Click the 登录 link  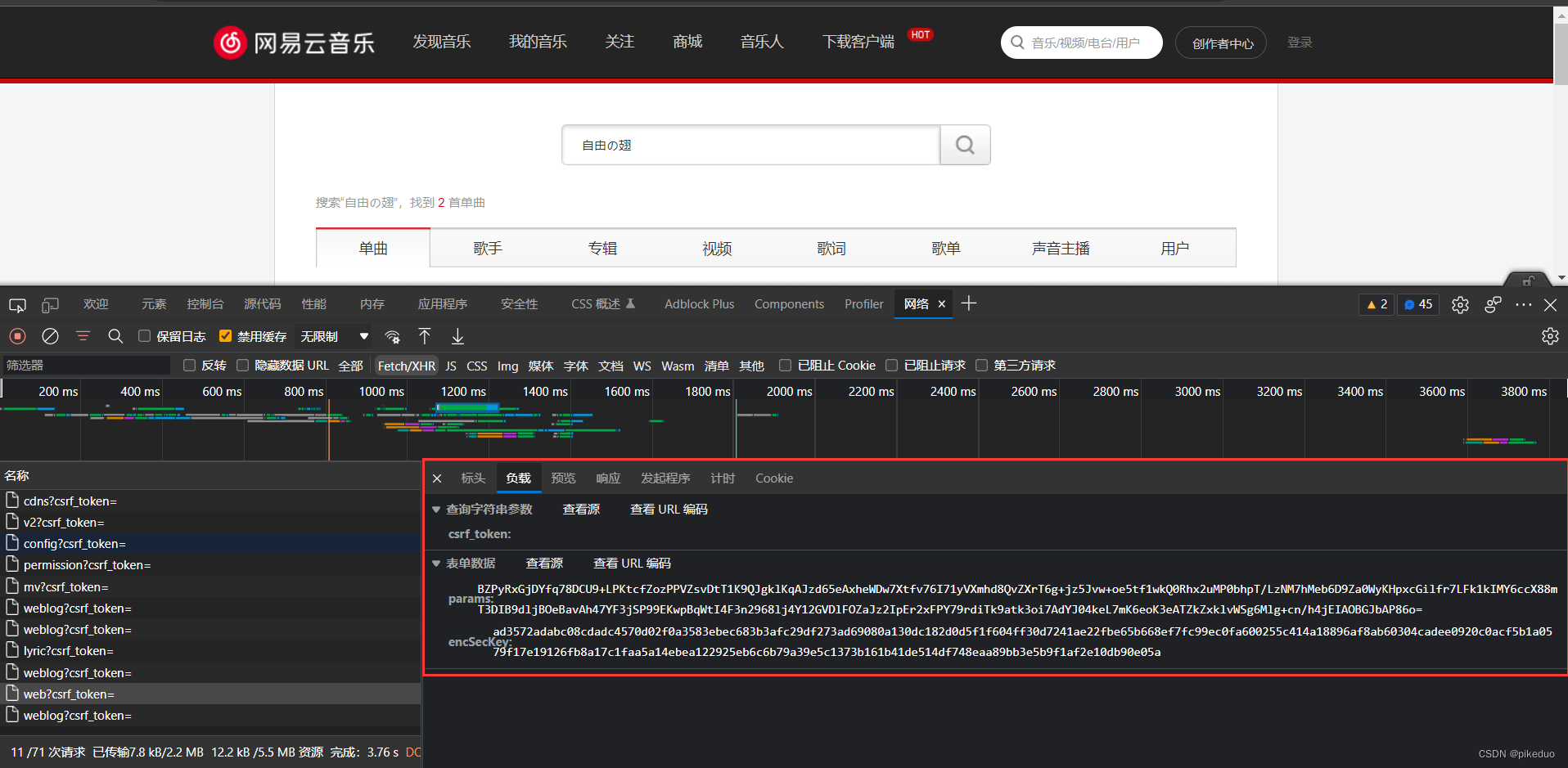1300,43
